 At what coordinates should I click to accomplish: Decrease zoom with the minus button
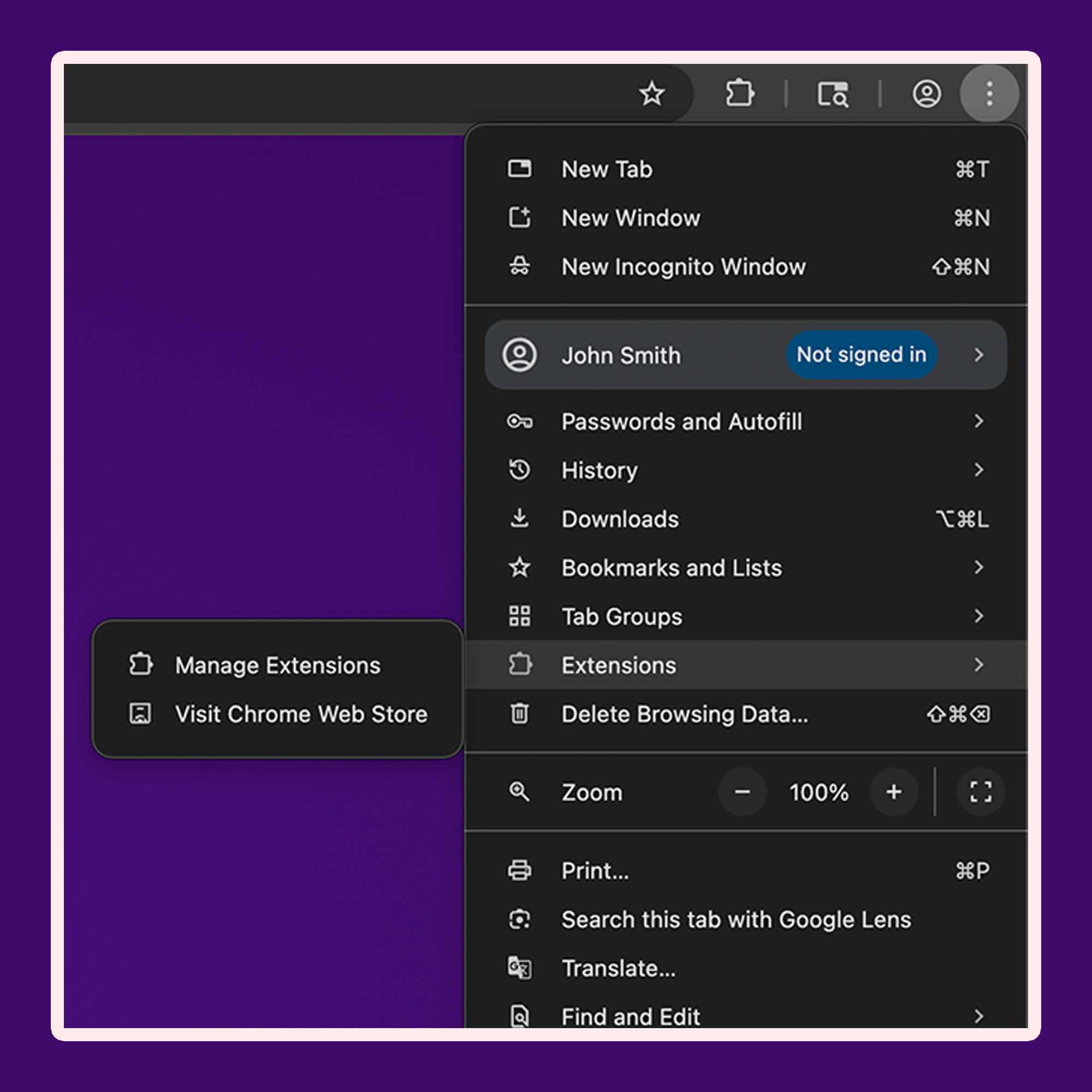click(742, 792)
